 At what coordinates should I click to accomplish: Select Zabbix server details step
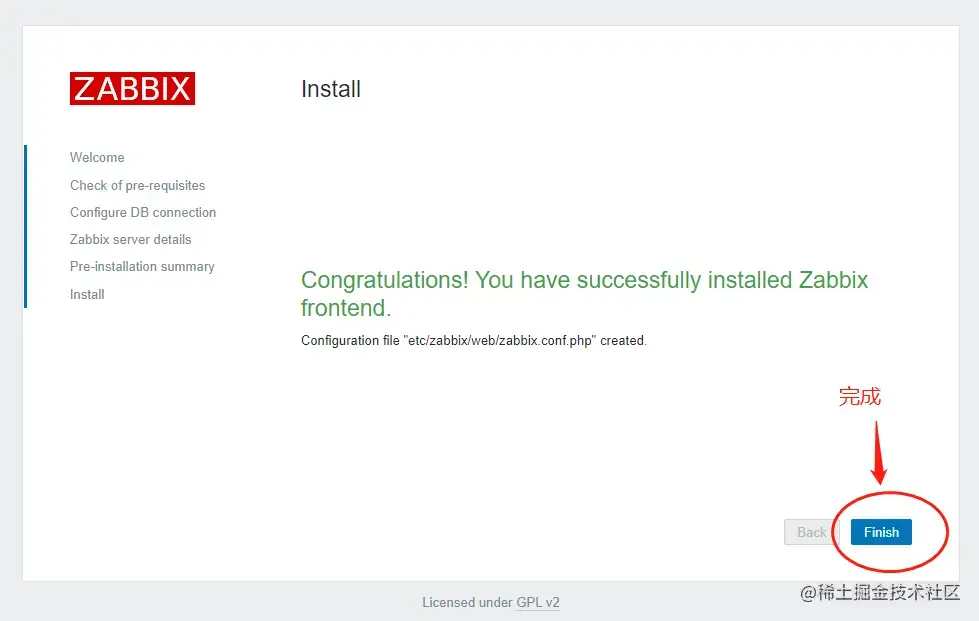130,239
